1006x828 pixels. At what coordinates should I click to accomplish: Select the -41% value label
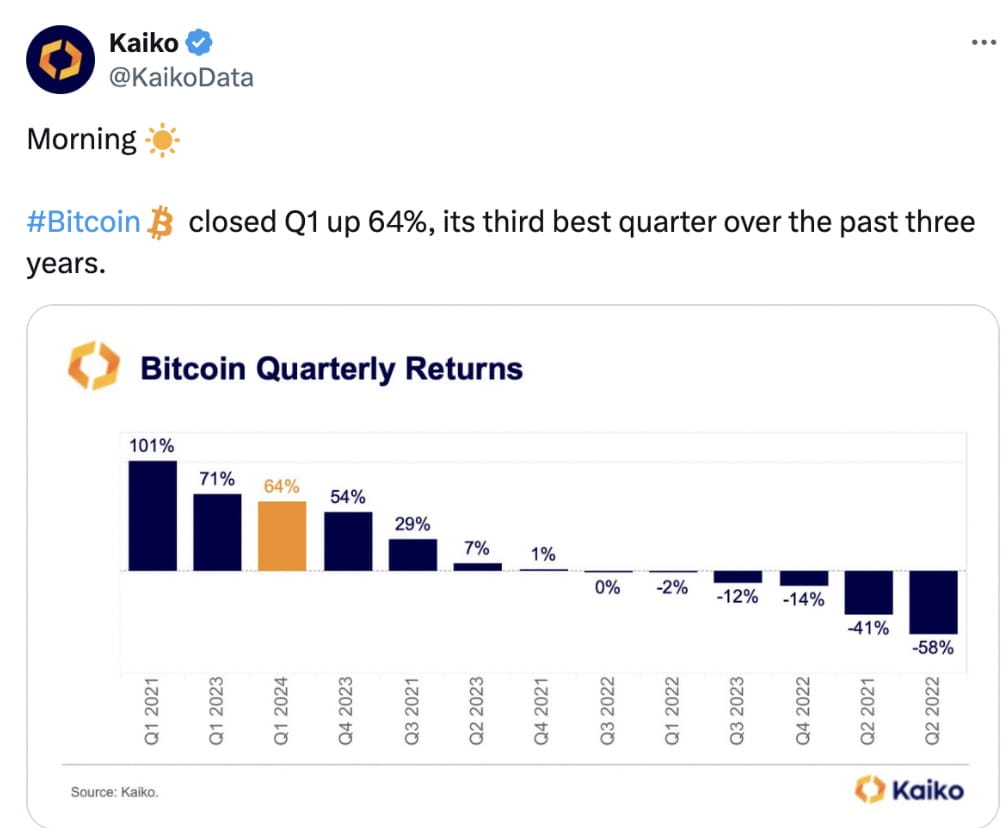point(868,629)
